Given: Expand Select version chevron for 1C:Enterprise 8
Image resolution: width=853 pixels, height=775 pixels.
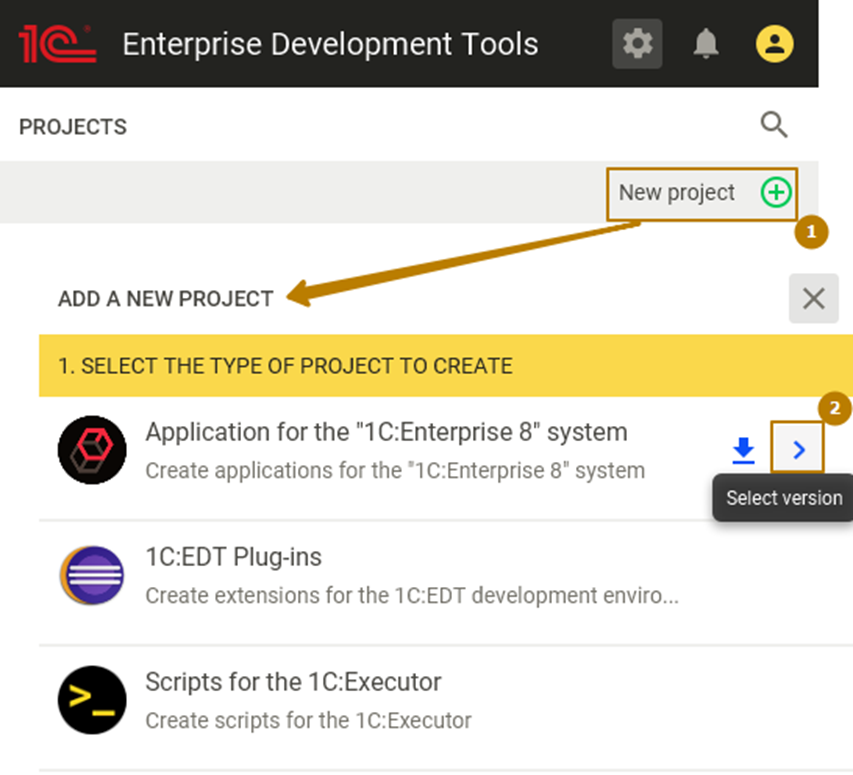Looking at the screenshot, I should (798, 451).
